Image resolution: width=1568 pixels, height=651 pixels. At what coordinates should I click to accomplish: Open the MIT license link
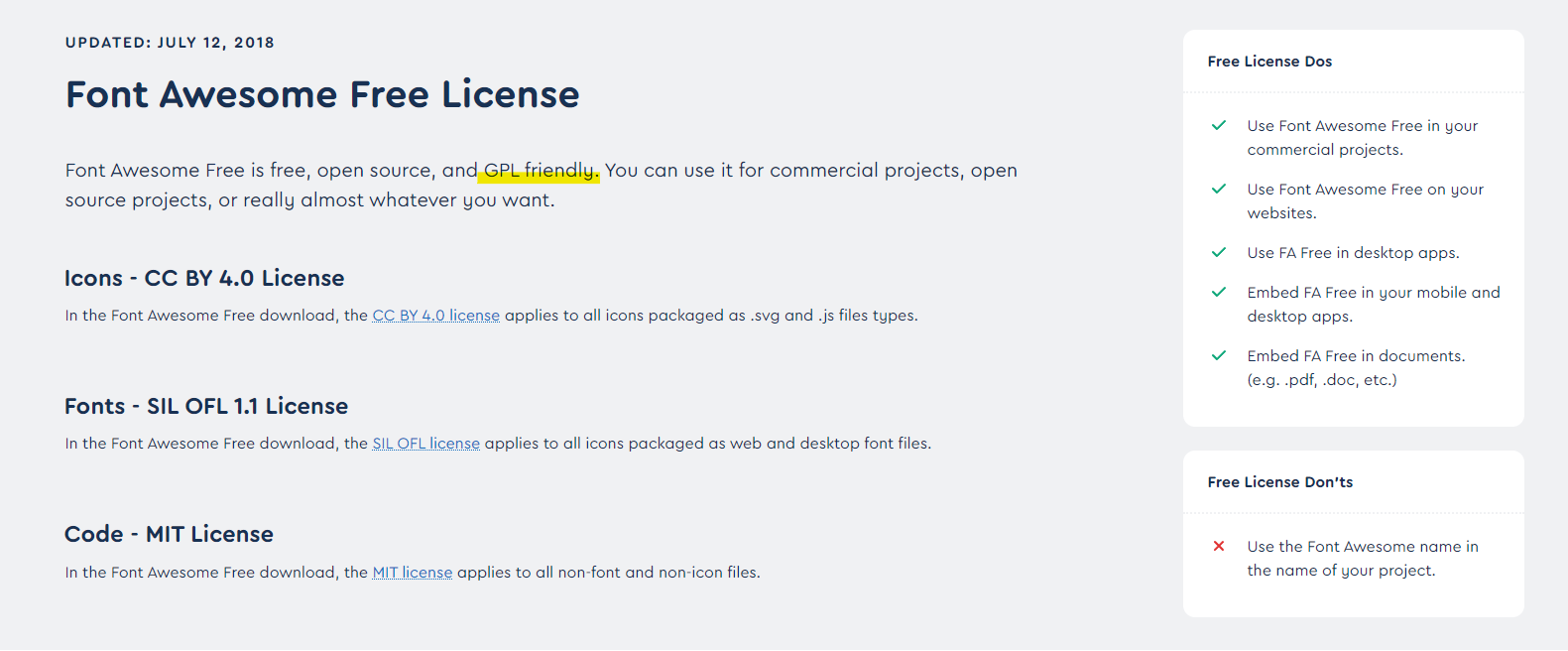[x=413, y=573]
